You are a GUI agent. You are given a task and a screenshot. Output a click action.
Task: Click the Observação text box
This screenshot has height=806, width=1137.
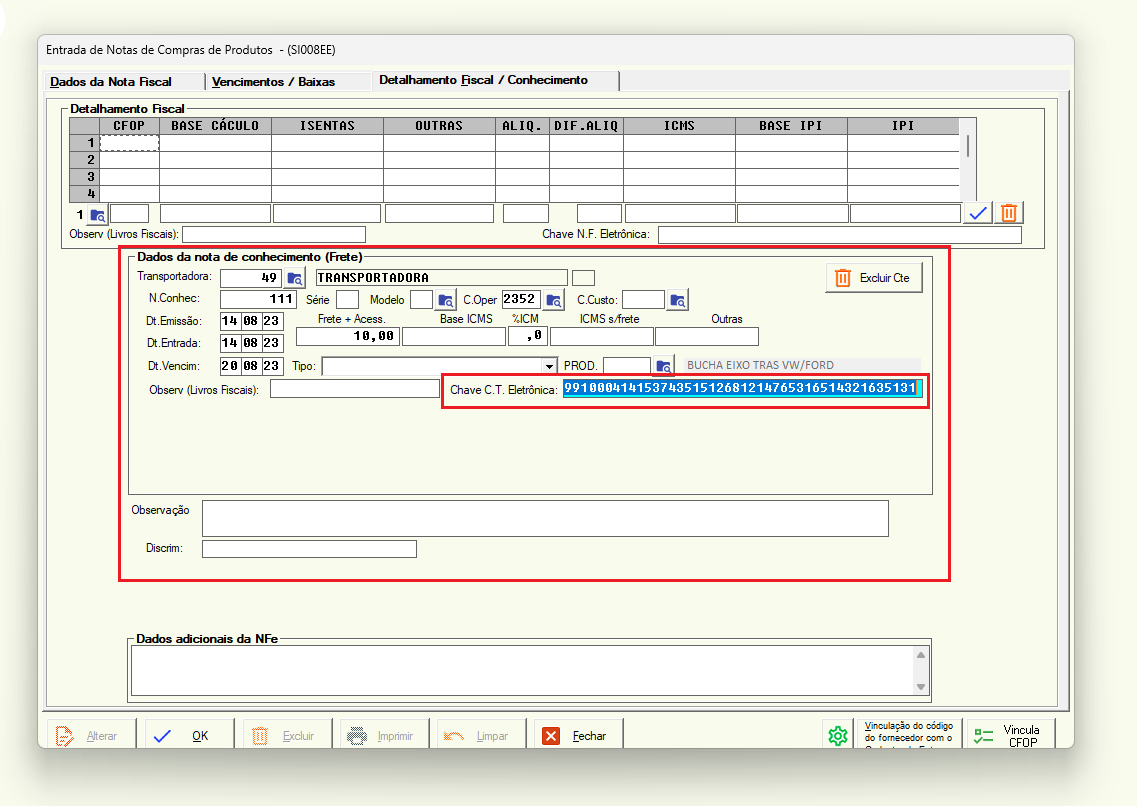(545, 518)
